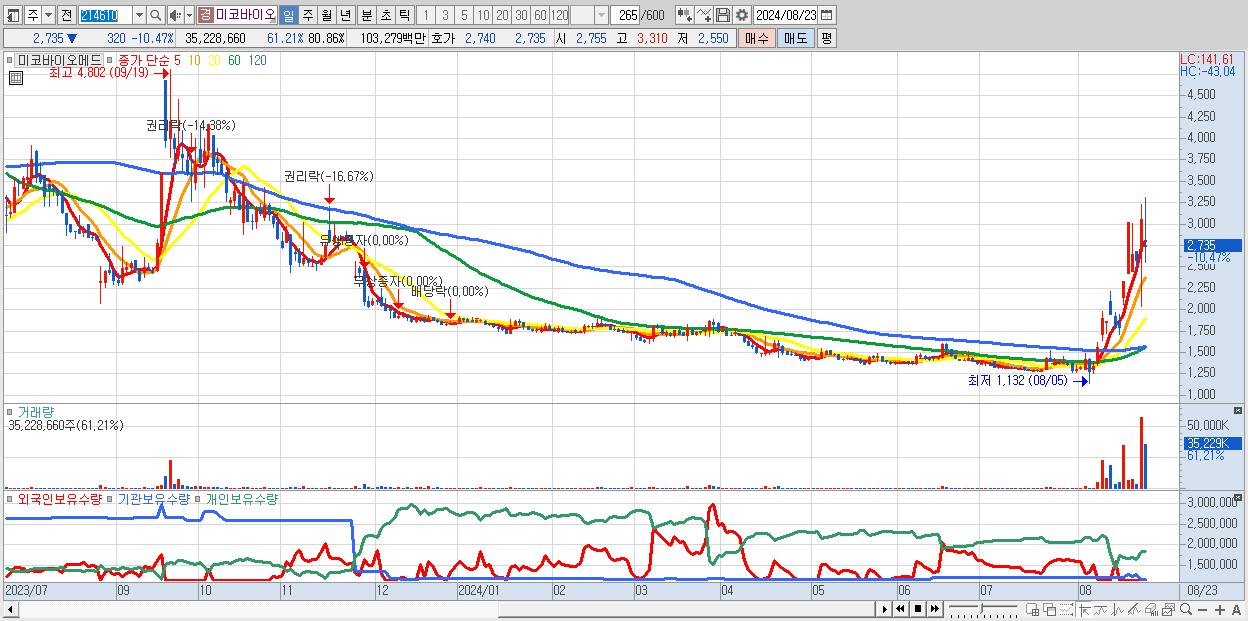1248x621 pixels.
Task: Click the floppy disk save icon
Action: click(723, 16)
